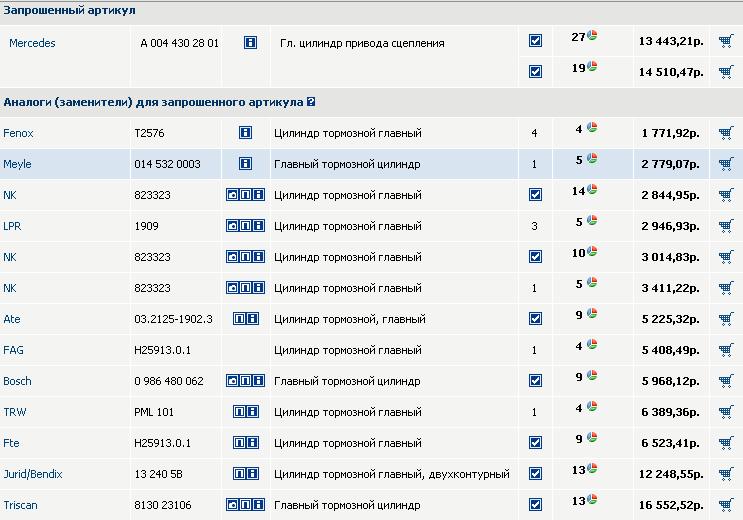The height and width of the screenshot is (520, 743).
Task: Select description Гл. цилиндр привода сцепления
Action: click(362, 43)
